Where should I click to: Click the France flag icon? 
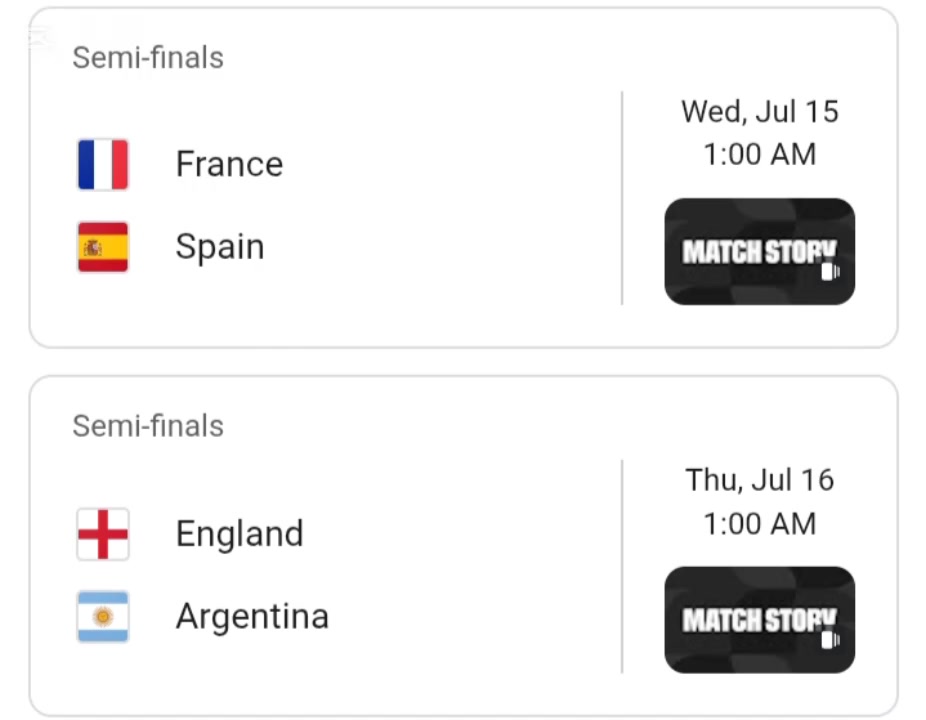103,164
